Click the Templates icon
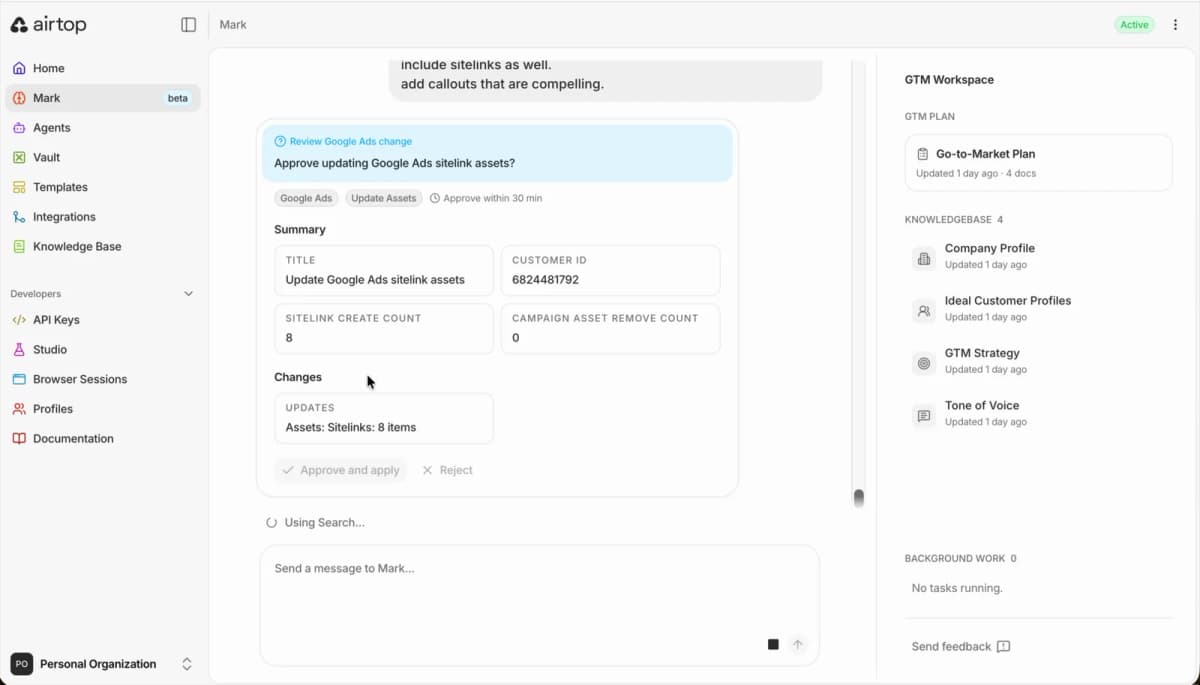The height and width of the screenshot is (685, 1200). pyautogui.click(x=19, y=187)
